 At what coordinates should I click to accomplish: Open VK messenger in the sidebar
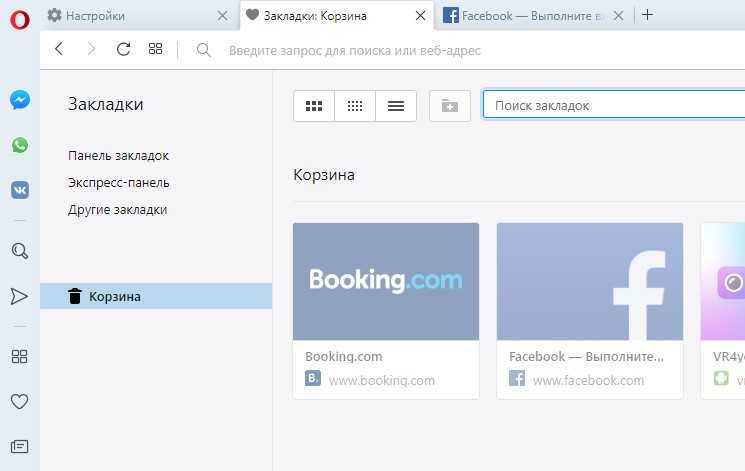click(20, 190)
